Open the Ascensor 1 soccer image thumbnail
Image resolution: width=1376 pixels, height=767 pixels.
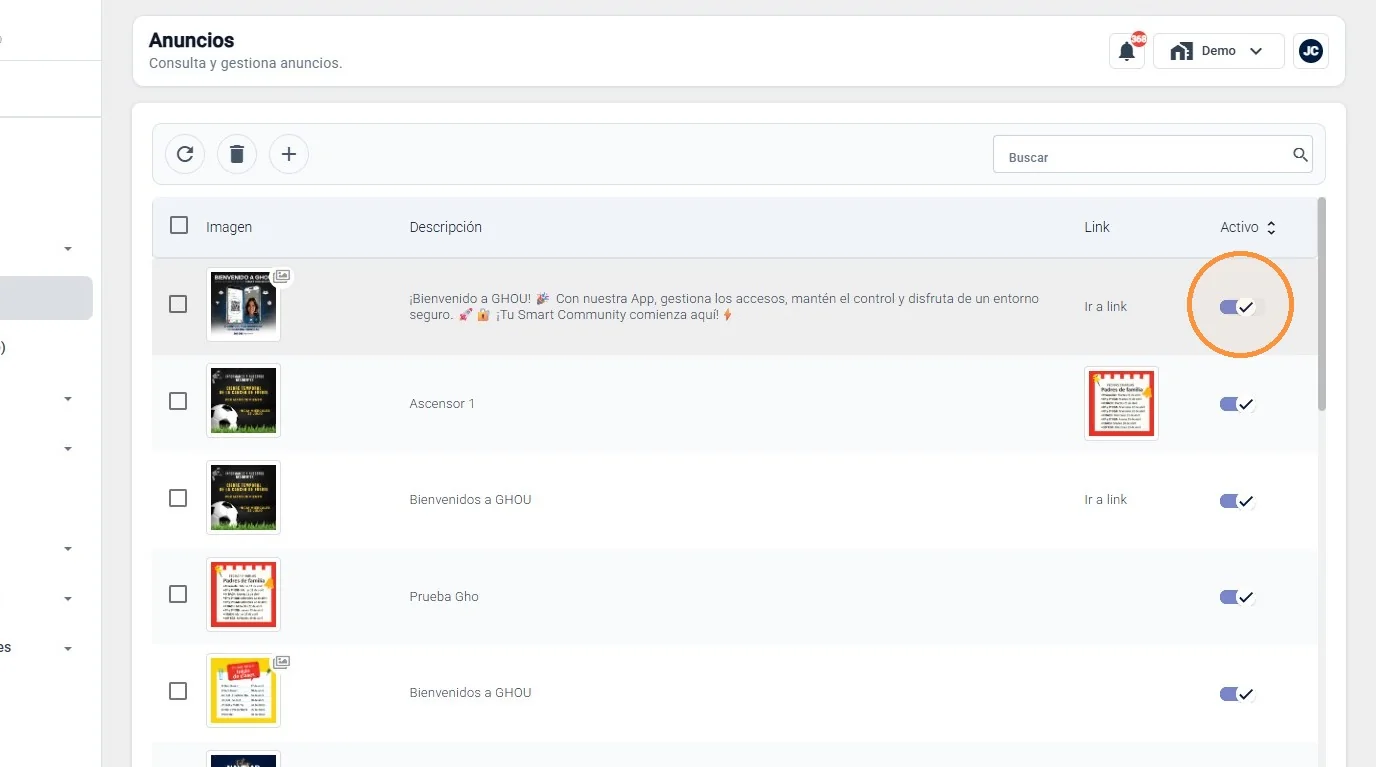[x=243, y=401]
